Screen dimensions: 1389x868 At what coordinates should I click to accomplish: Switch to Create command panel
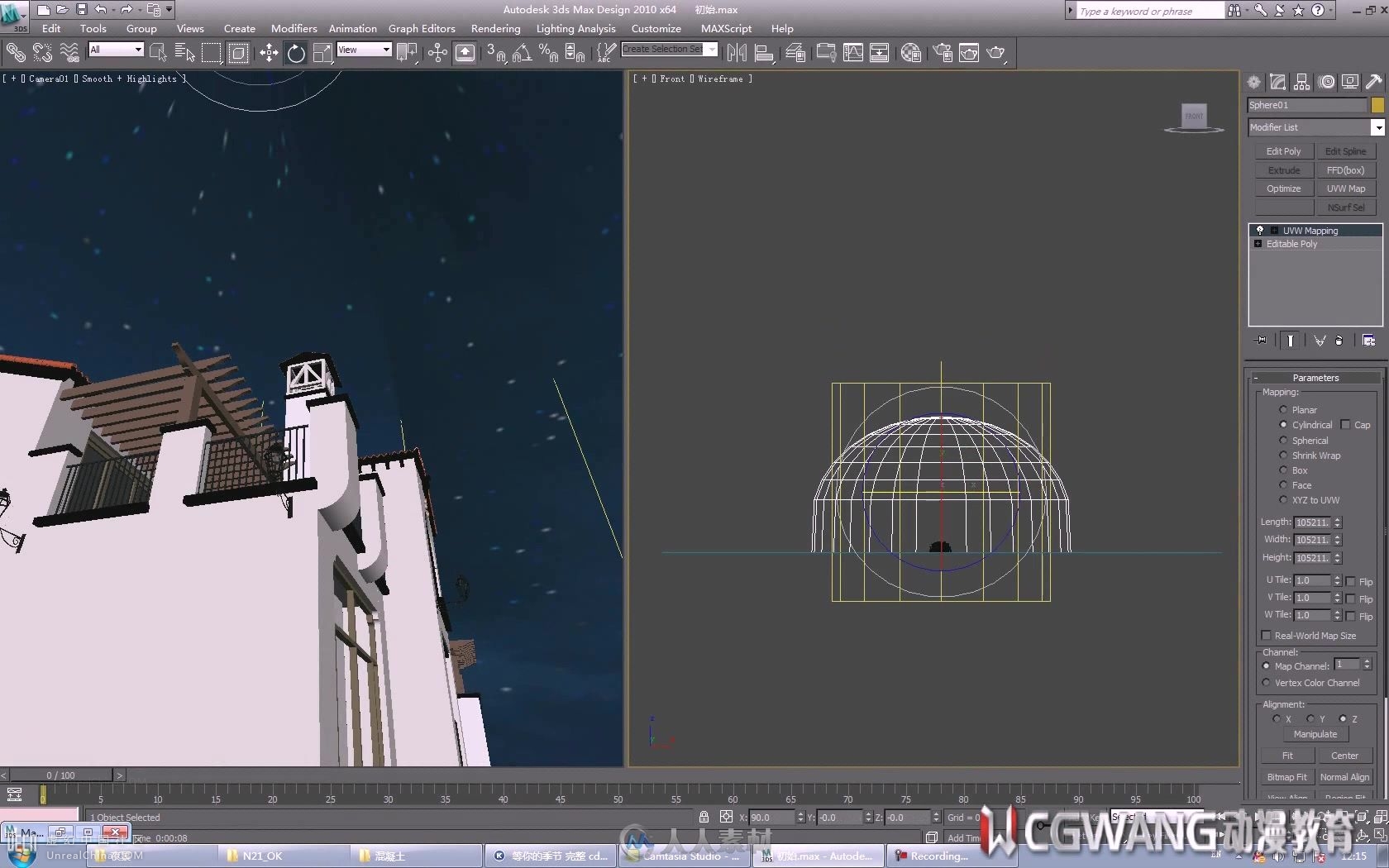click(x=1254, y=82)
